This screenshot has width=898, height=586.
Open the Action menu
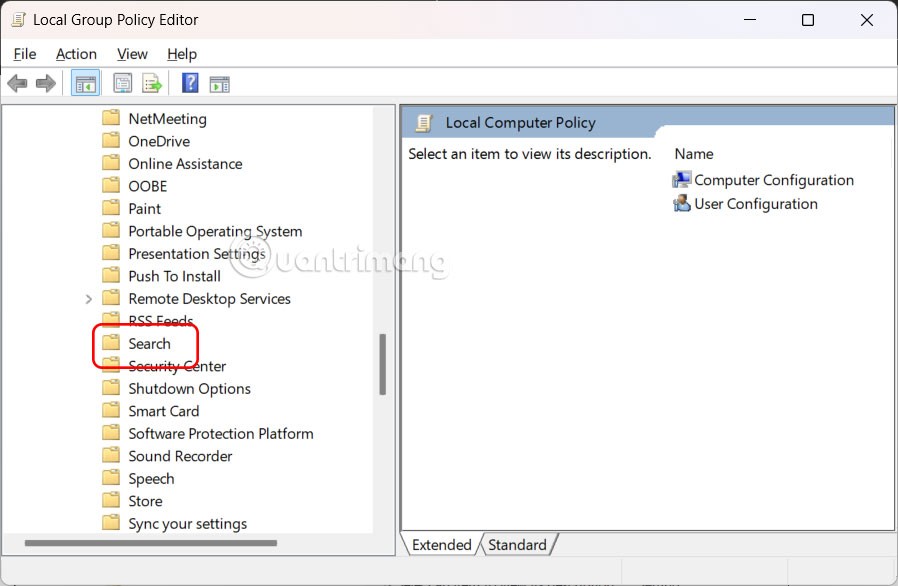[x=76, y=54]
